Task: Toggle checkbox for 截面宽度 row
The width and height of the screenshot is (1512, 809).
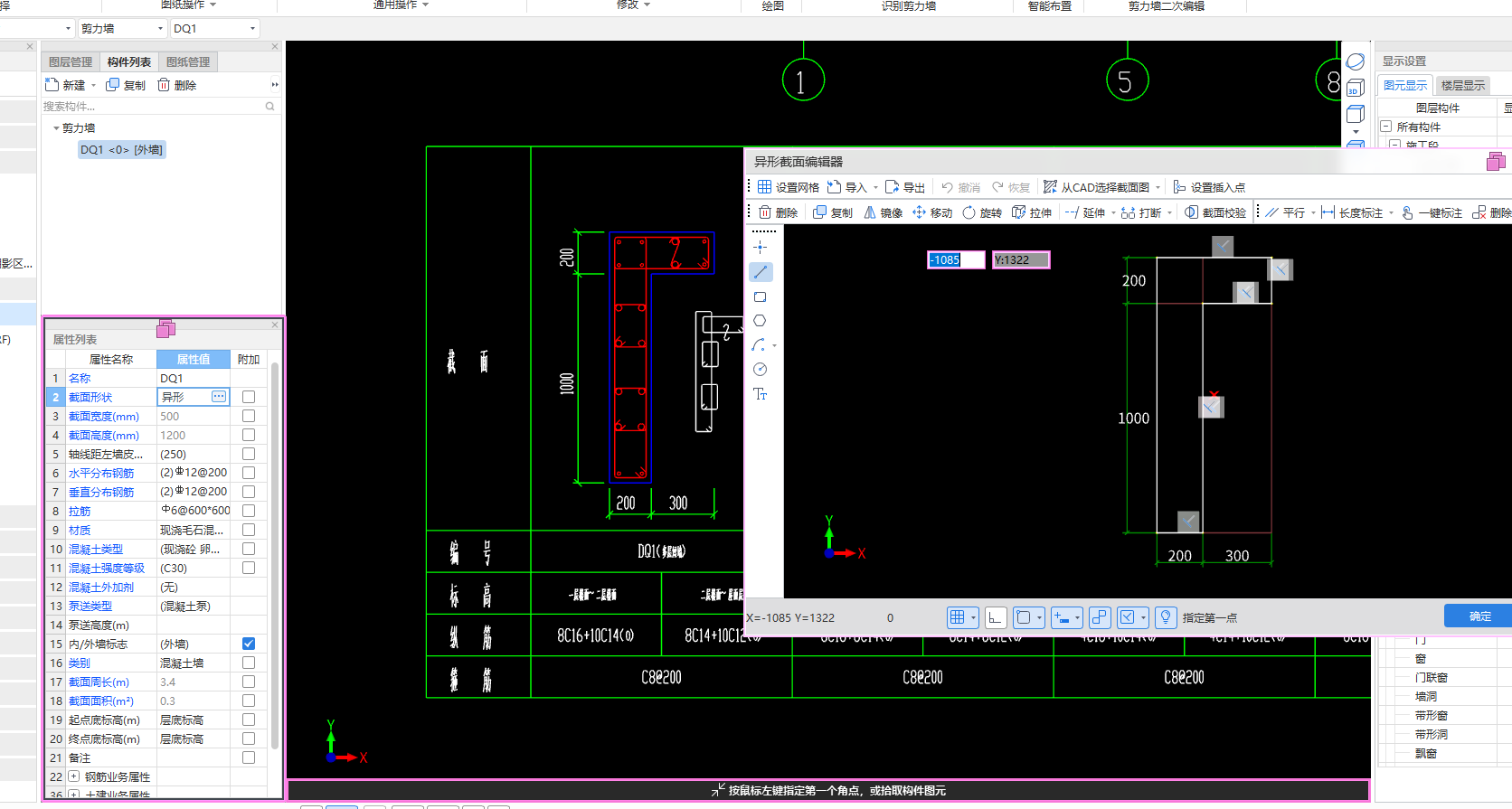Action: [249, 416]
